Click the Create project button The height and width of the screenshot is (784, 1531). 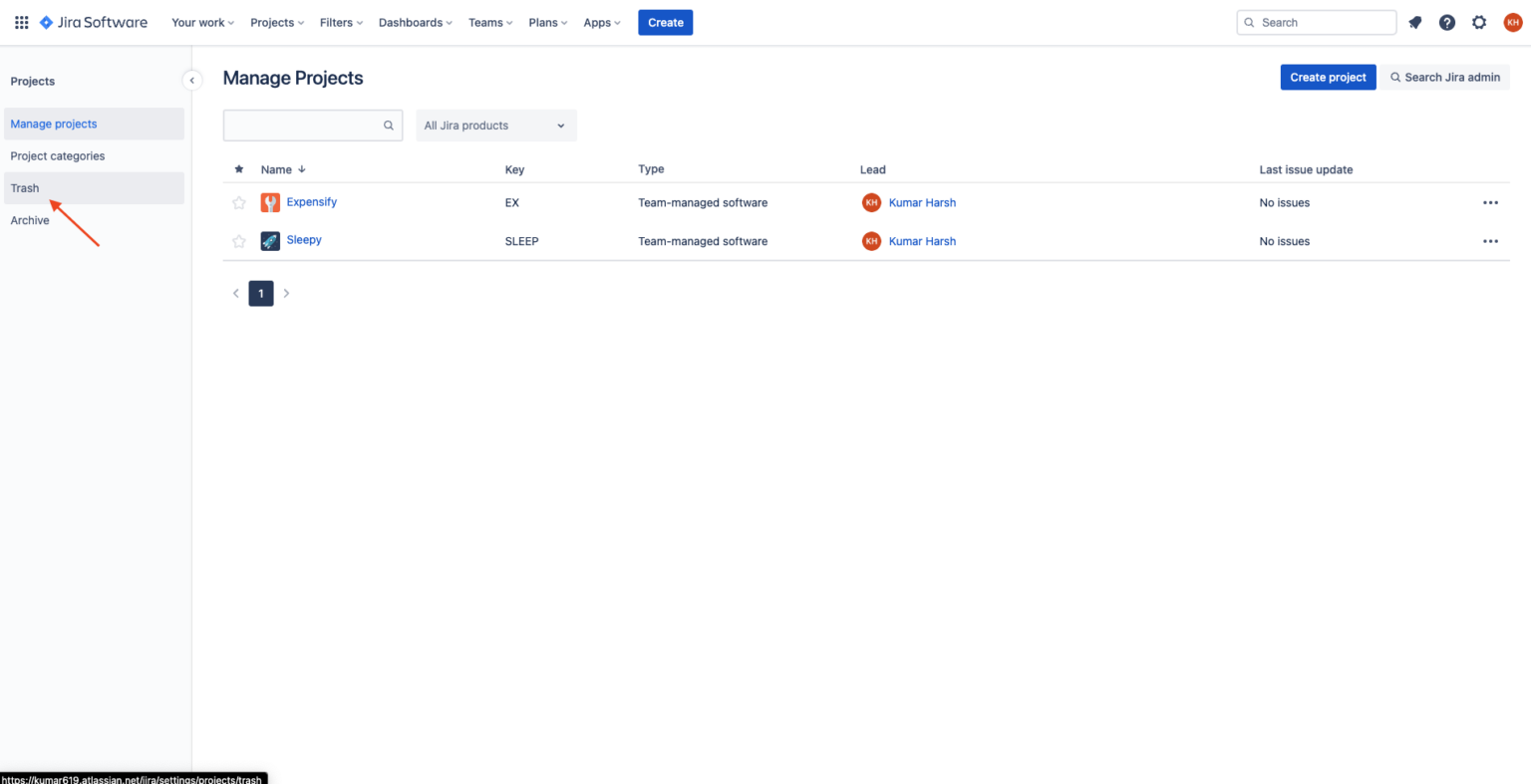point(1328,77)
